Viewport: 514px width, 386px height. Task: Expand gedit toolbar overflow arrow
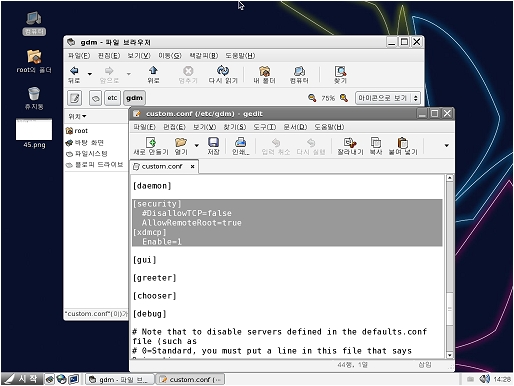447,145
